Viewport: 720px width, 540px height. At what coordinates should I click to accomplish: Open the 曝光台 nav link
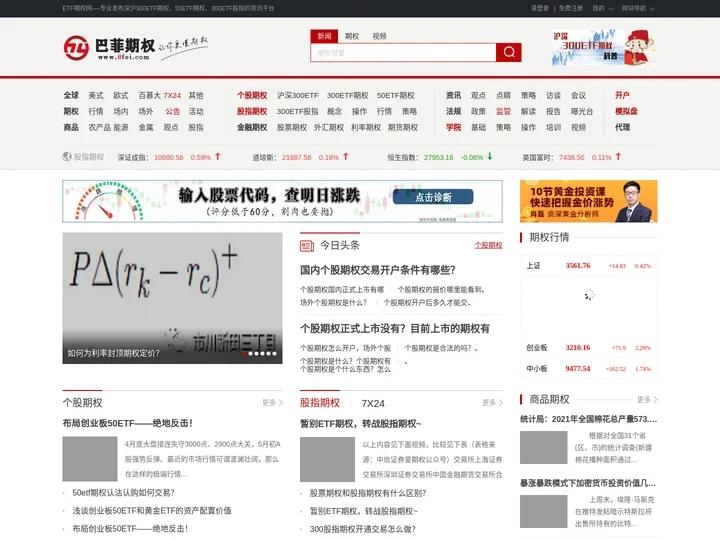click(582, 111)
